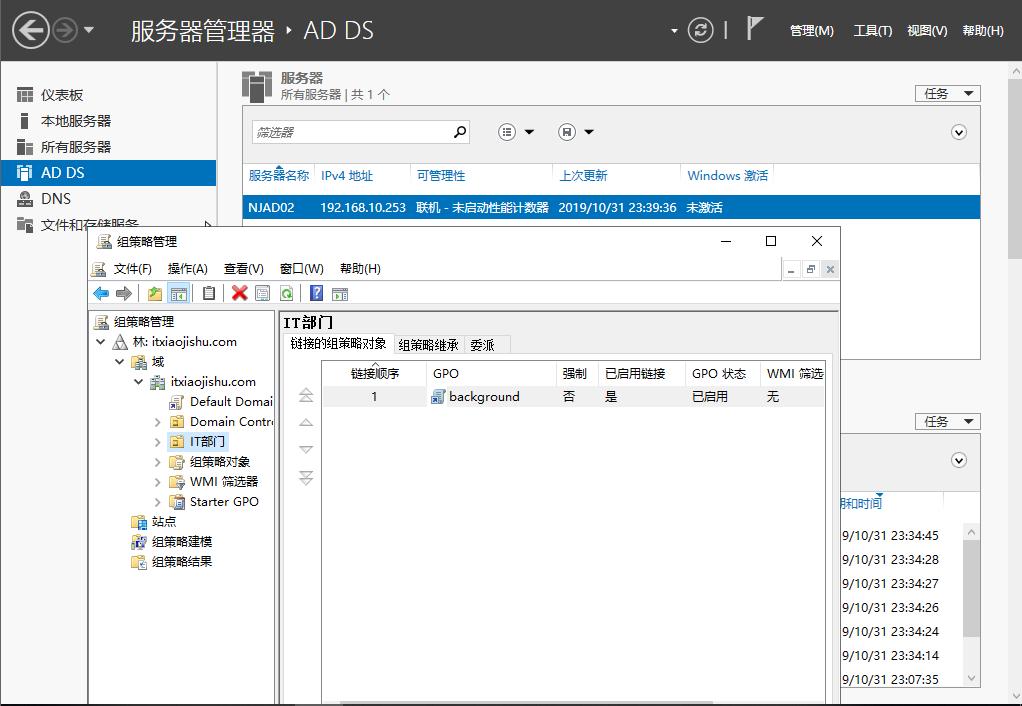Collapse the itxiaojishu.com domain node
Screen dimensions: 1022x706
140,381
